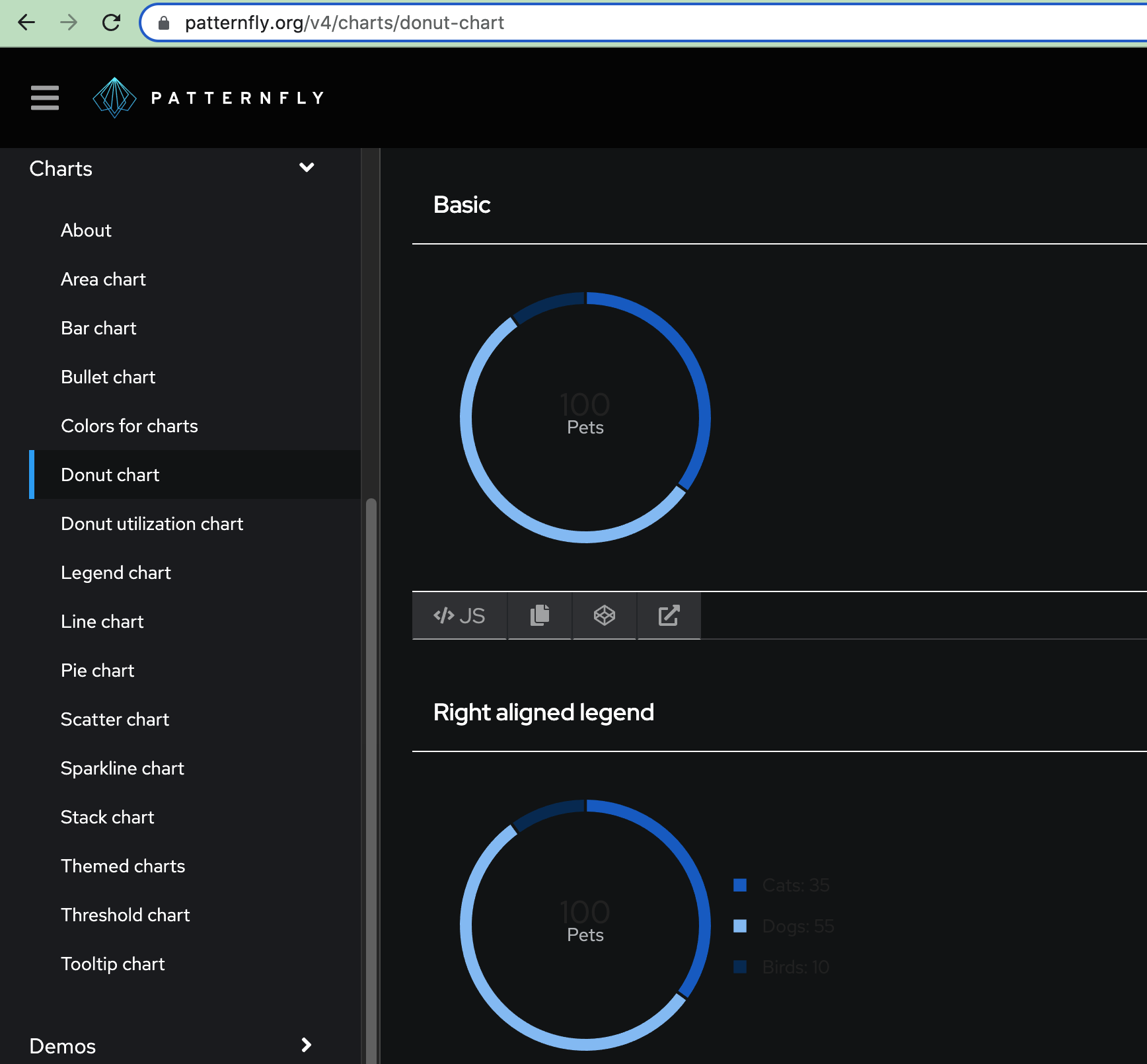Select Cats blue legend swatch
Screen dimensions: 1147x1064
click(740, 885)
